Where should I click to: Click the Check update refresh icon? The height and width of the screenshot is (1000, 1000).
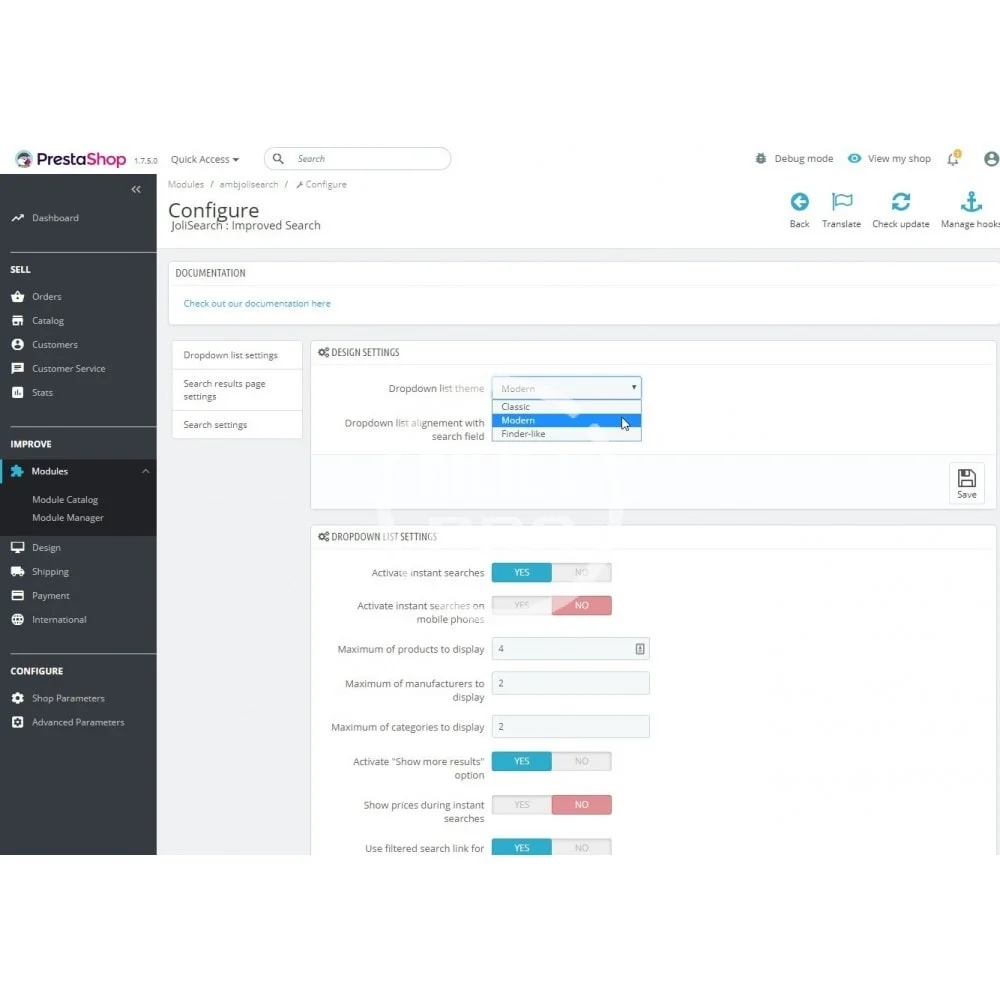[901, 202]
